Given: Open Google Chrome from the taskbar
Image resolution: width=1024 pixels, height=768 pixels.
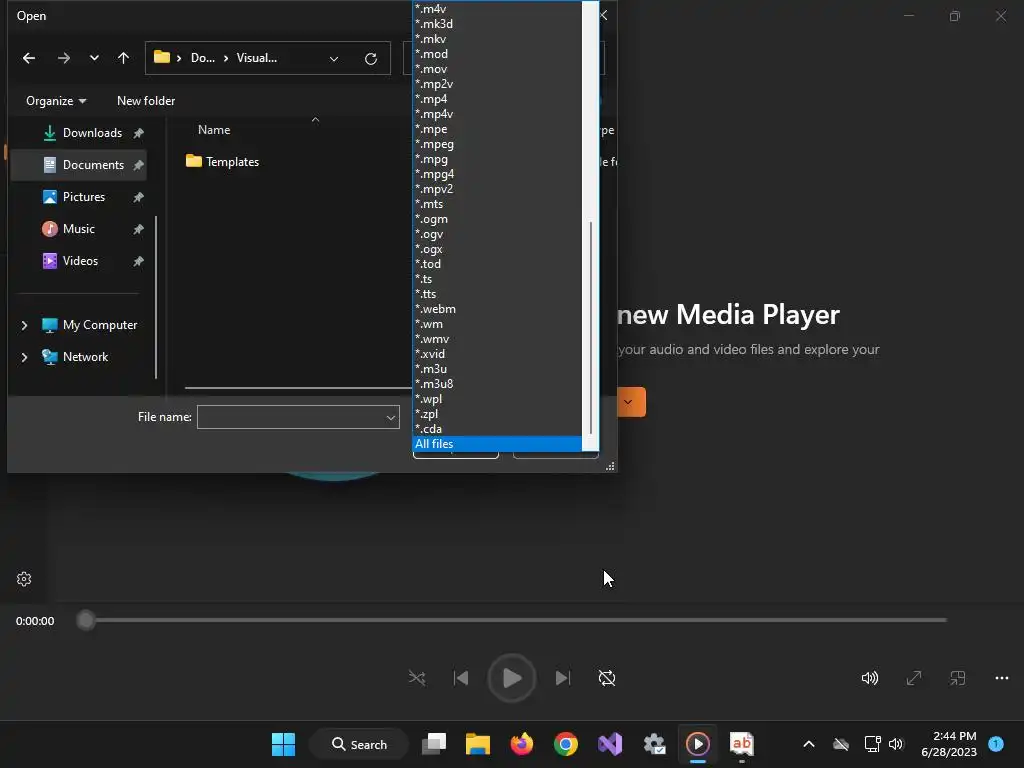Looking at the screenshot, I should (x=566, y=744).
